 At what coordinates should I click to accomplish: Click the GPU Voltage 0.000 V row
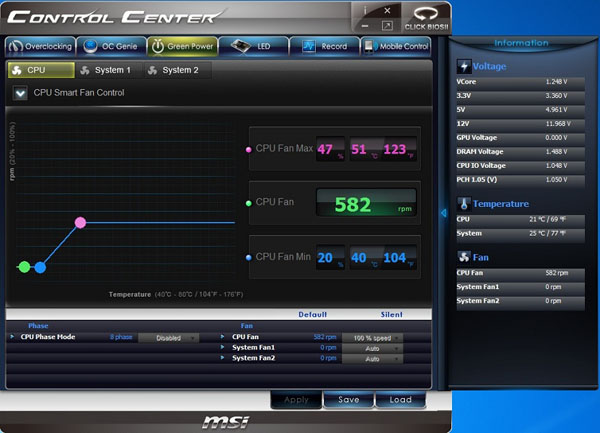click(520, 138)
